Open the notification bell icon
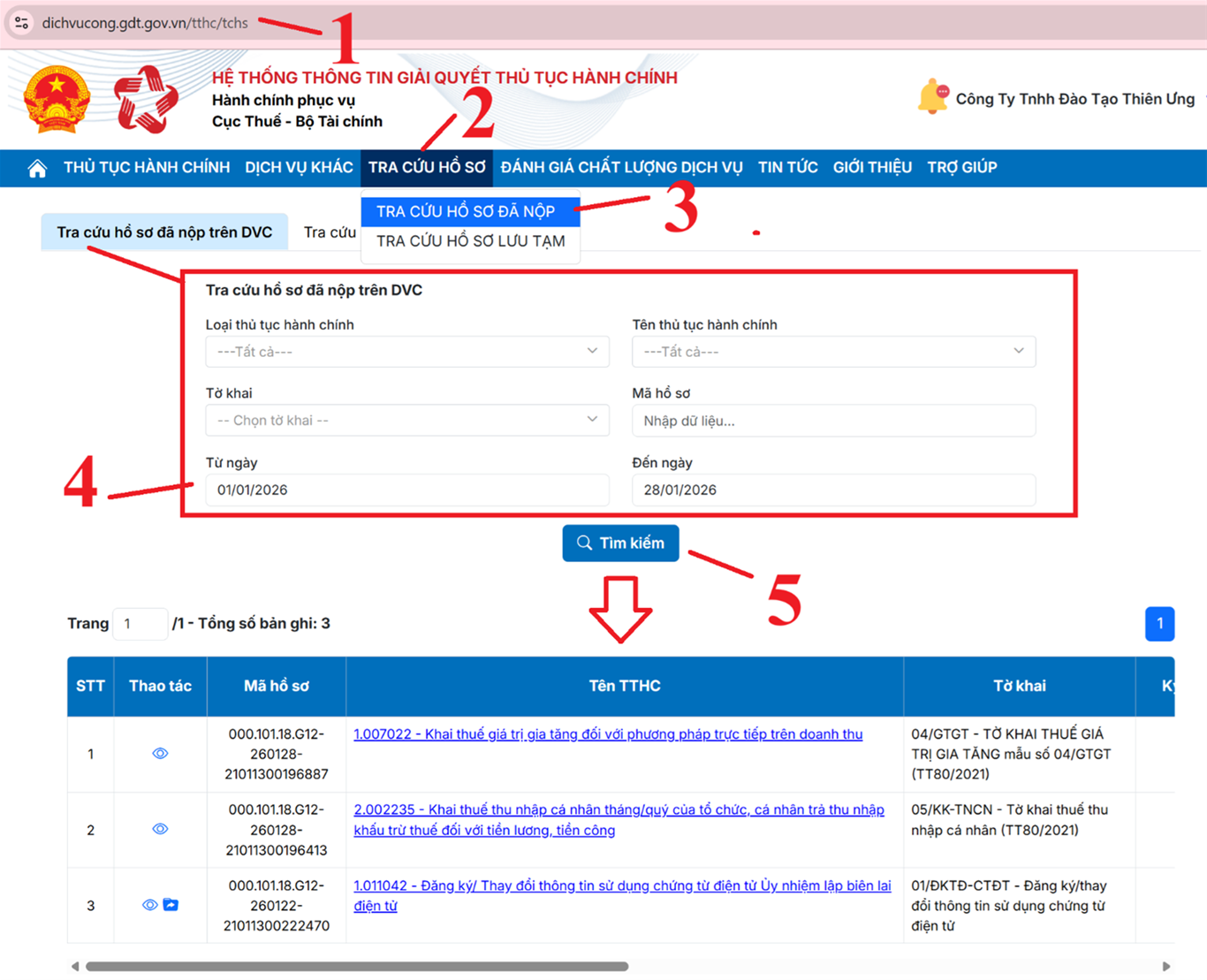The width and height of the screenshot is (1207, 980). tap(932, 97)
